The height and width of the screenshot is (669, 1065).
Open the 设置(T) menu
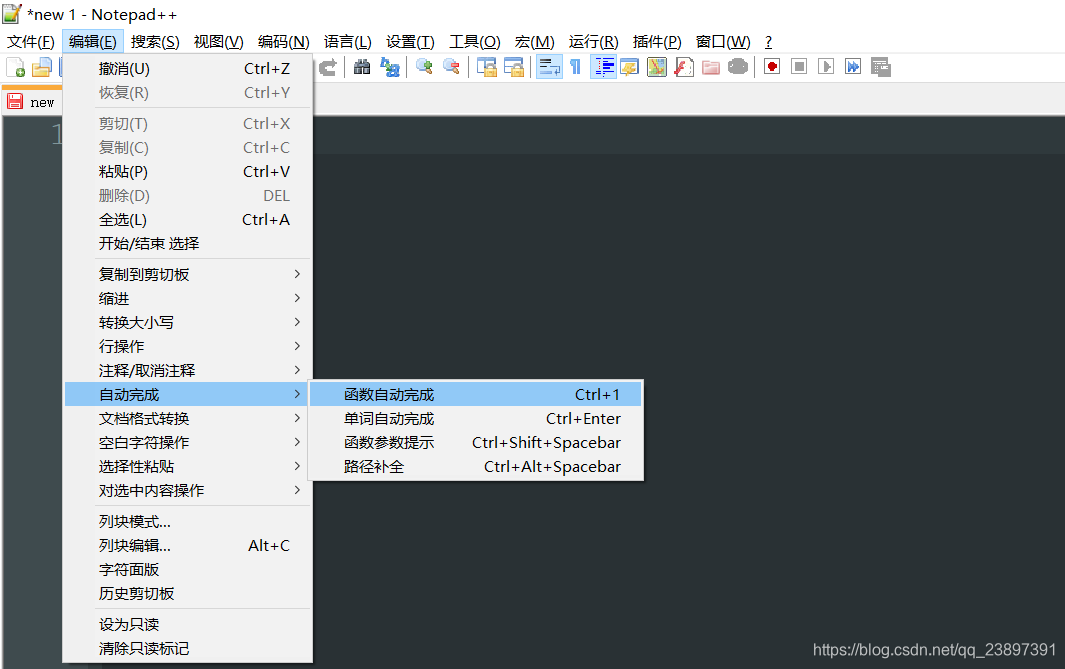click(410, 42)
